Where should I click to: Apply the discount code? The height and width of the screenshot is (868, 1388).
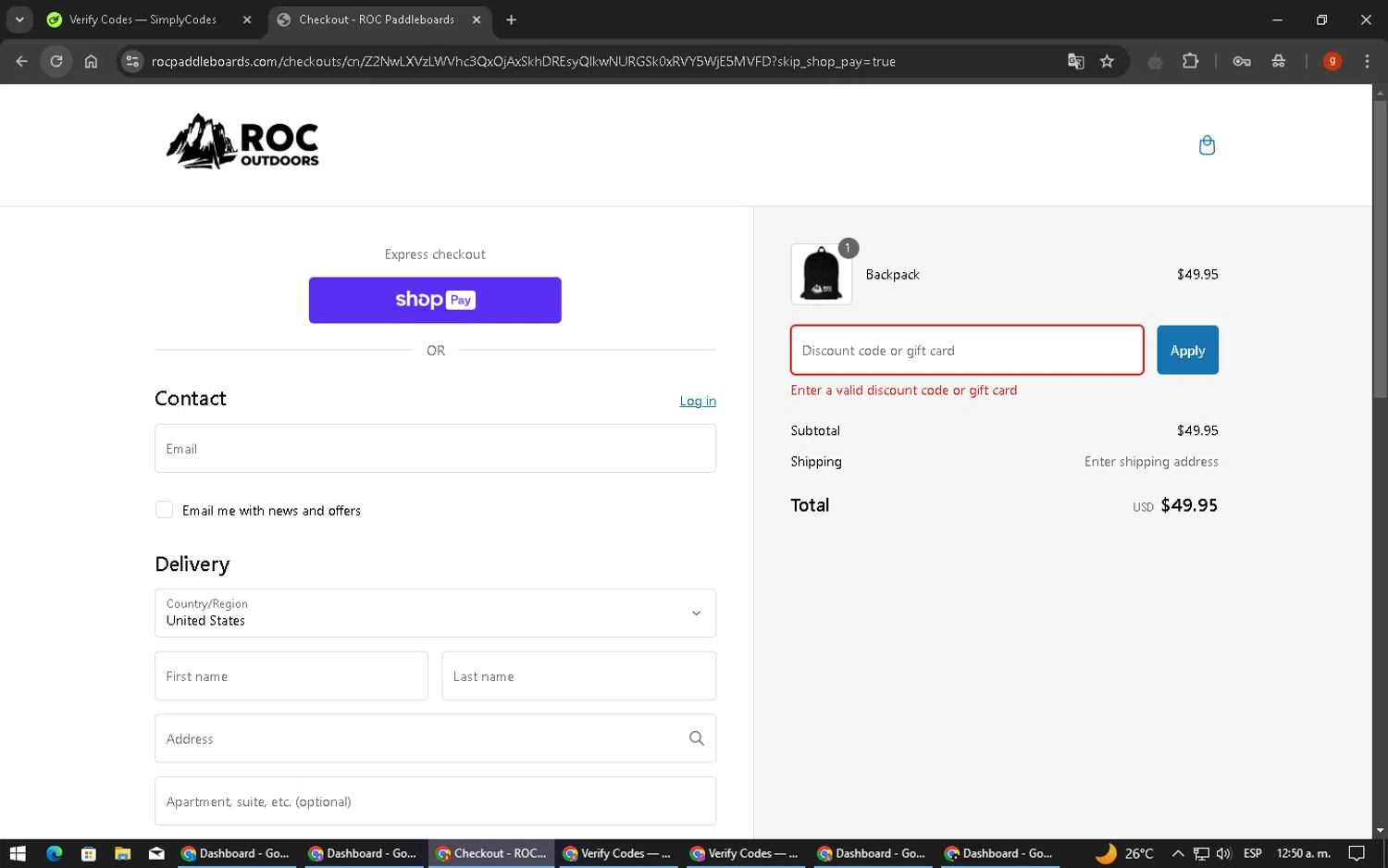pos(1187,350)
